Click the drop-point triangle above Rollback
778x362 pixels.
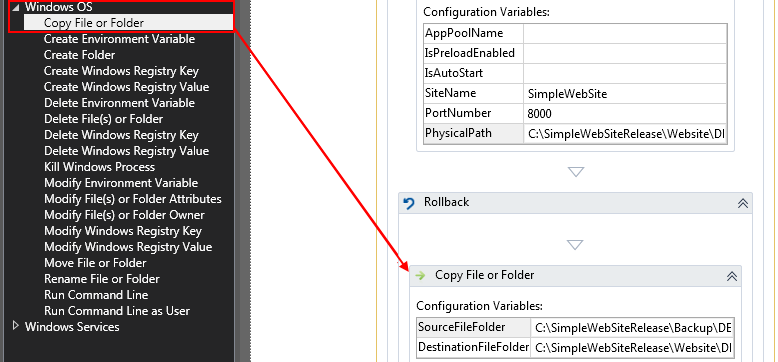pos(576,172)
